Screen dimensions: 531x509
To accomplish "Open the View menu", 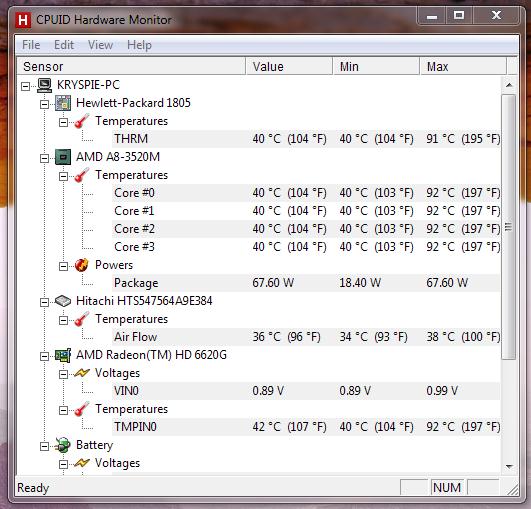I will tap(100, 45).
